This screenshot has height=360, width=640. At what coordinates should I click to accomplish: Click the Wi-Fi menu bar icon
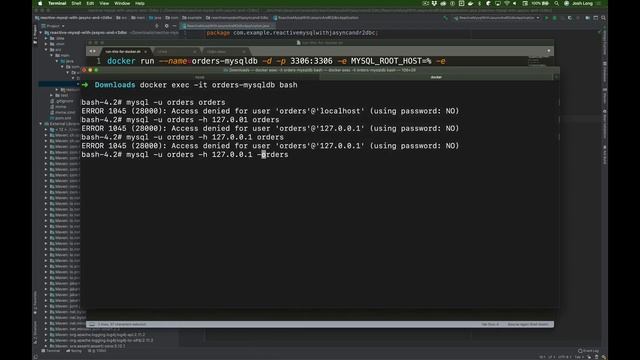(x=507, y=3)
